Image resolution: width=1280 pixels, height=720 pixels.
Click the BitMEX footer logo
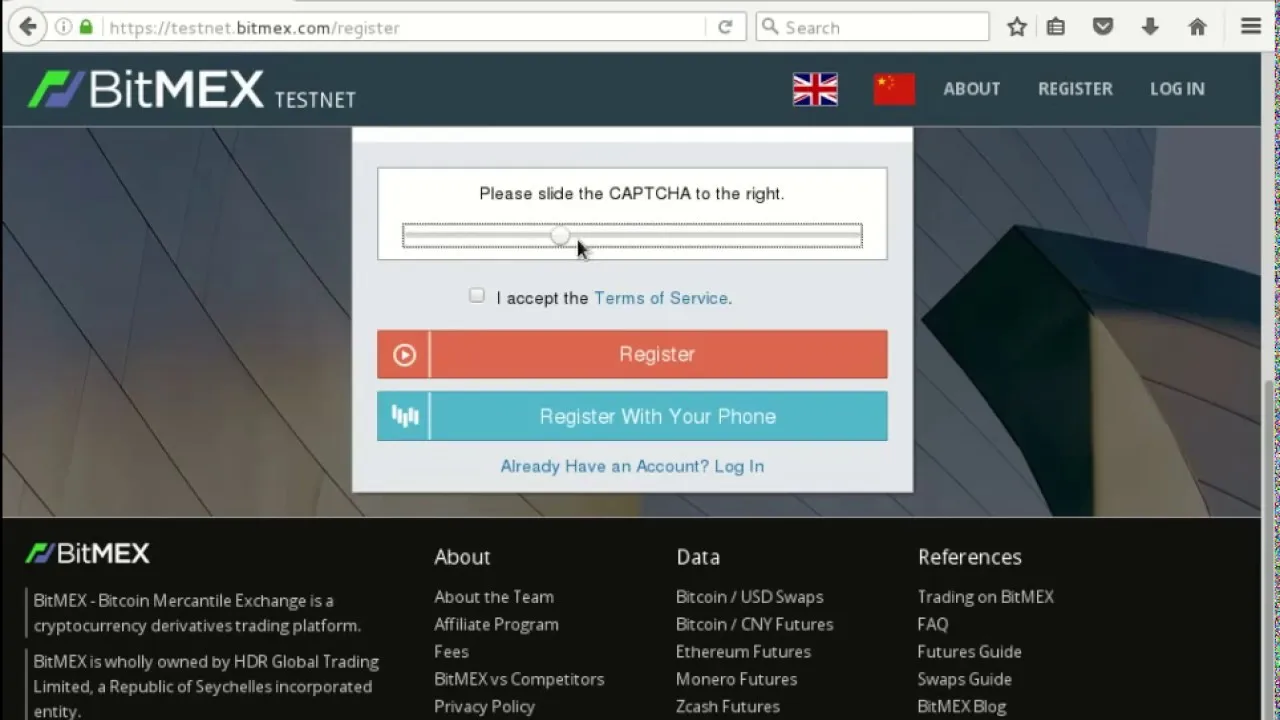coord(88,553)
